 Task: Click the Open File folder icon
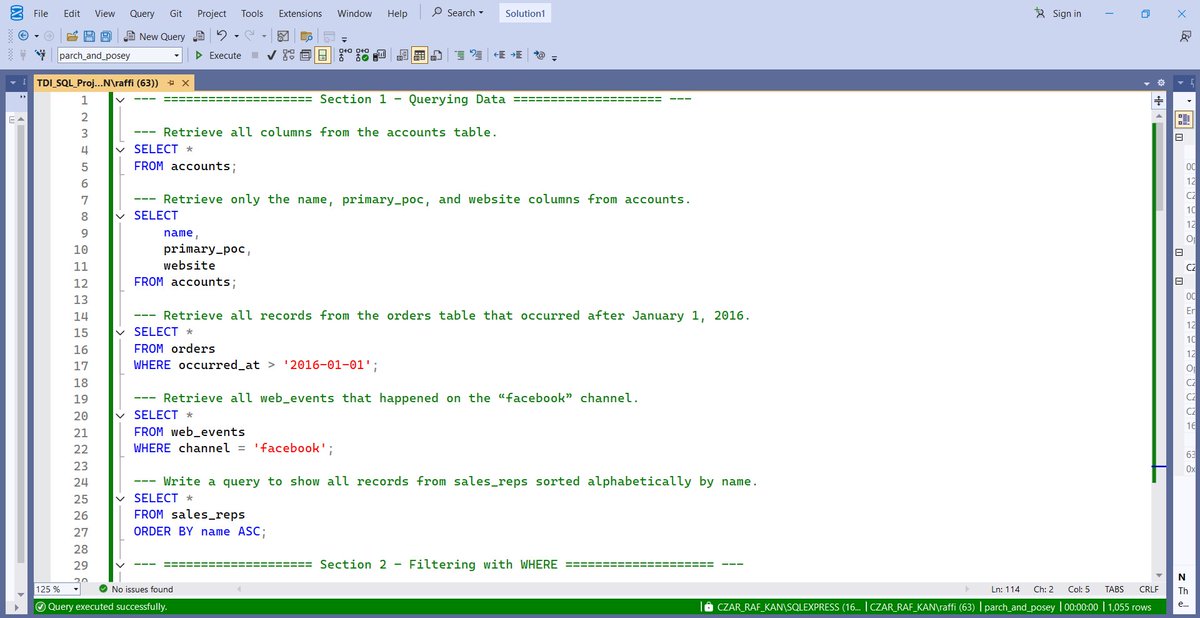click(73, 36)
